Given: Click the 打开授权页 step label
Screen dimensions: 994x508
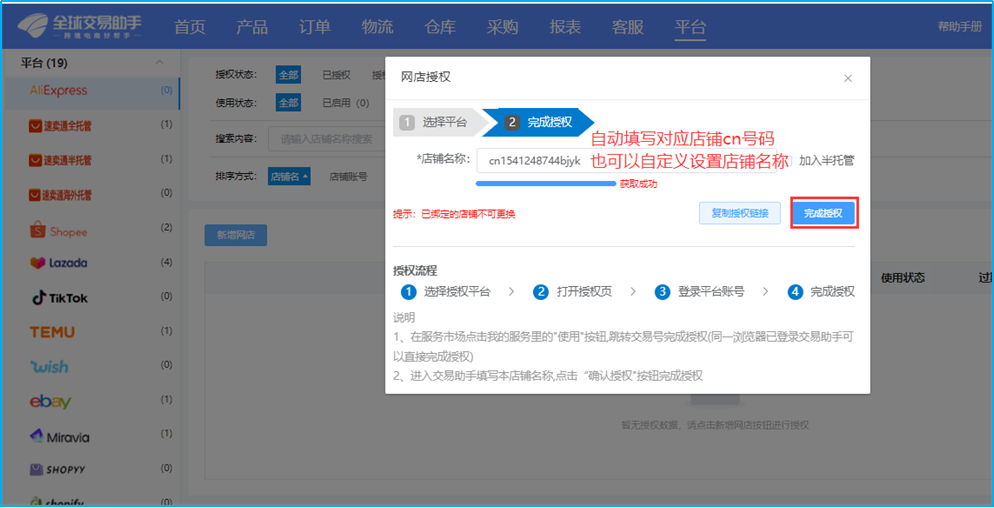Looking at the screenshot, I should (x=584, y=292).
